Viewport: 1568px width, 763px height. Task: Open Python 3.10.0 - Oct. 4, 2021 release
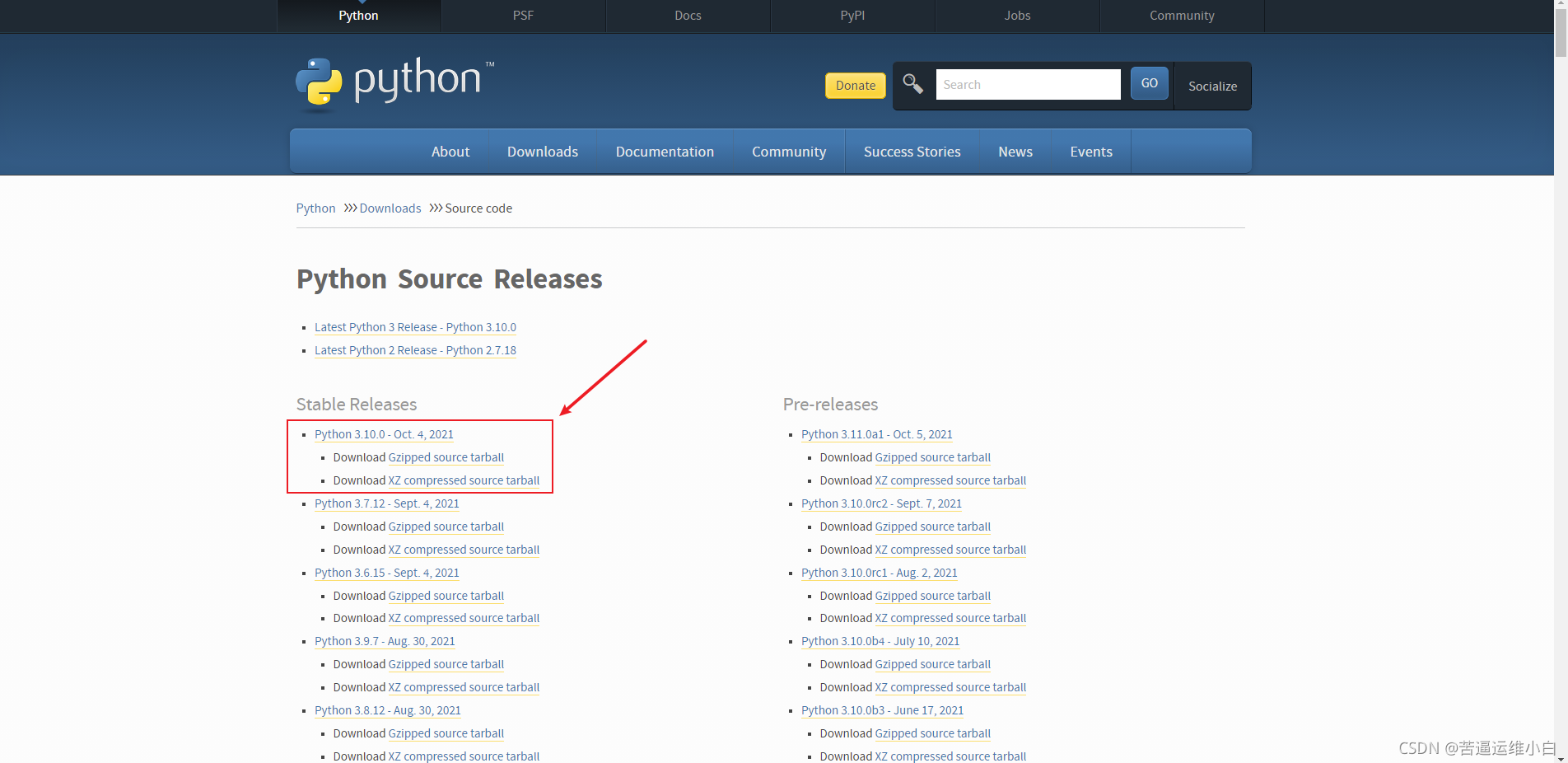[x=384, y=434]
